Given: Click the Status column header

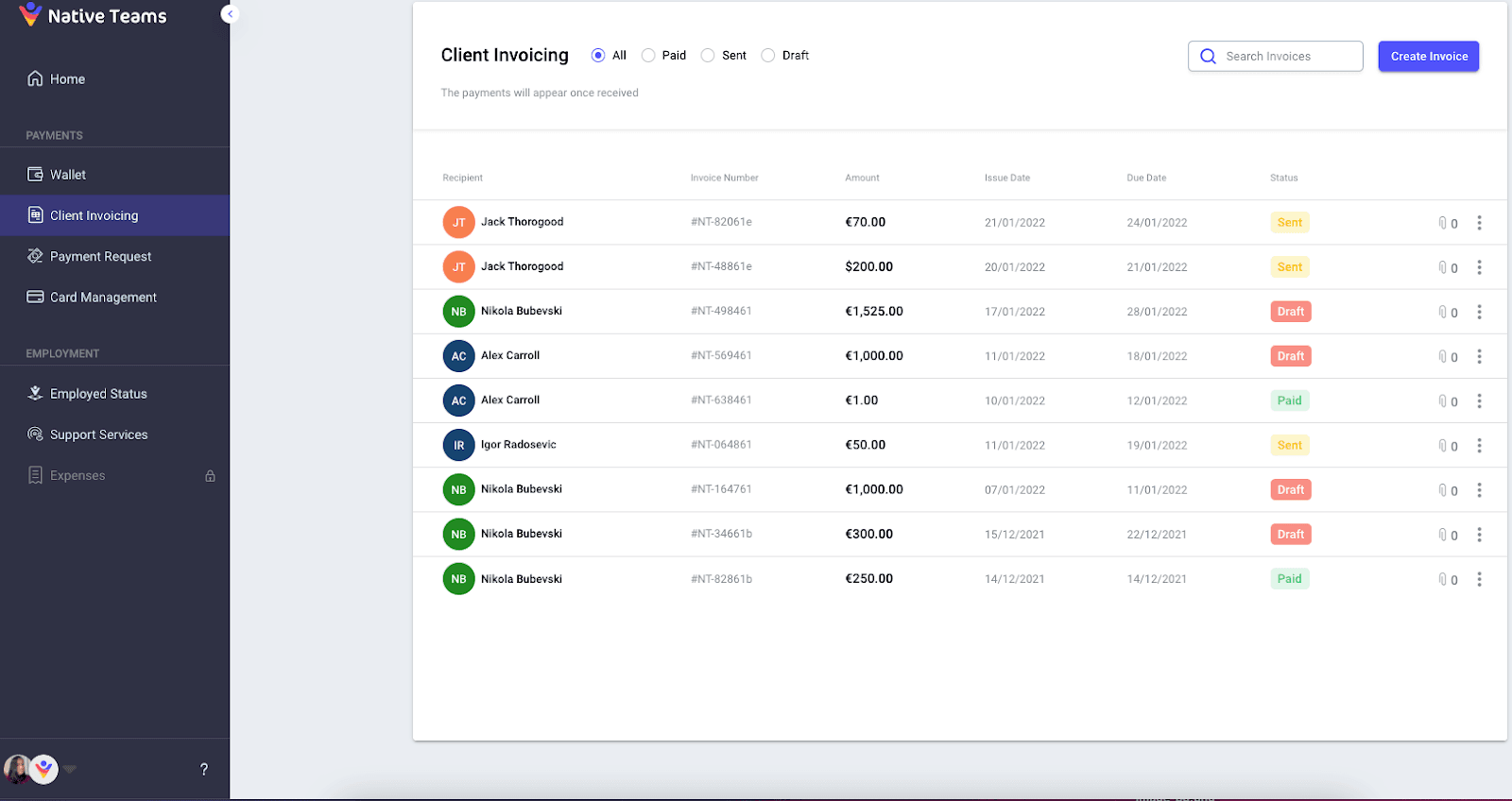Looking at the screenshot, I should (1284, 178).
